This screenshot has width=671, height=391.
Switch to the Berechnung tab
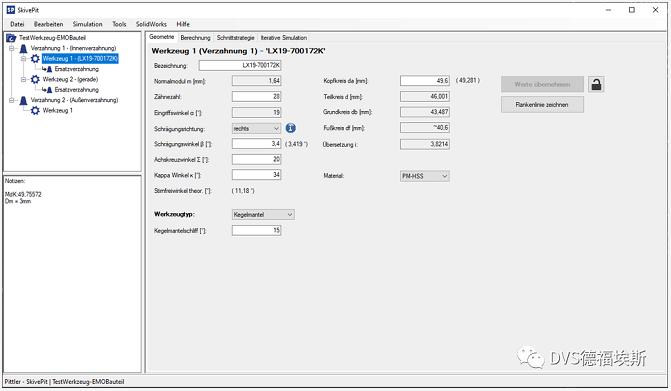[195, 38]
